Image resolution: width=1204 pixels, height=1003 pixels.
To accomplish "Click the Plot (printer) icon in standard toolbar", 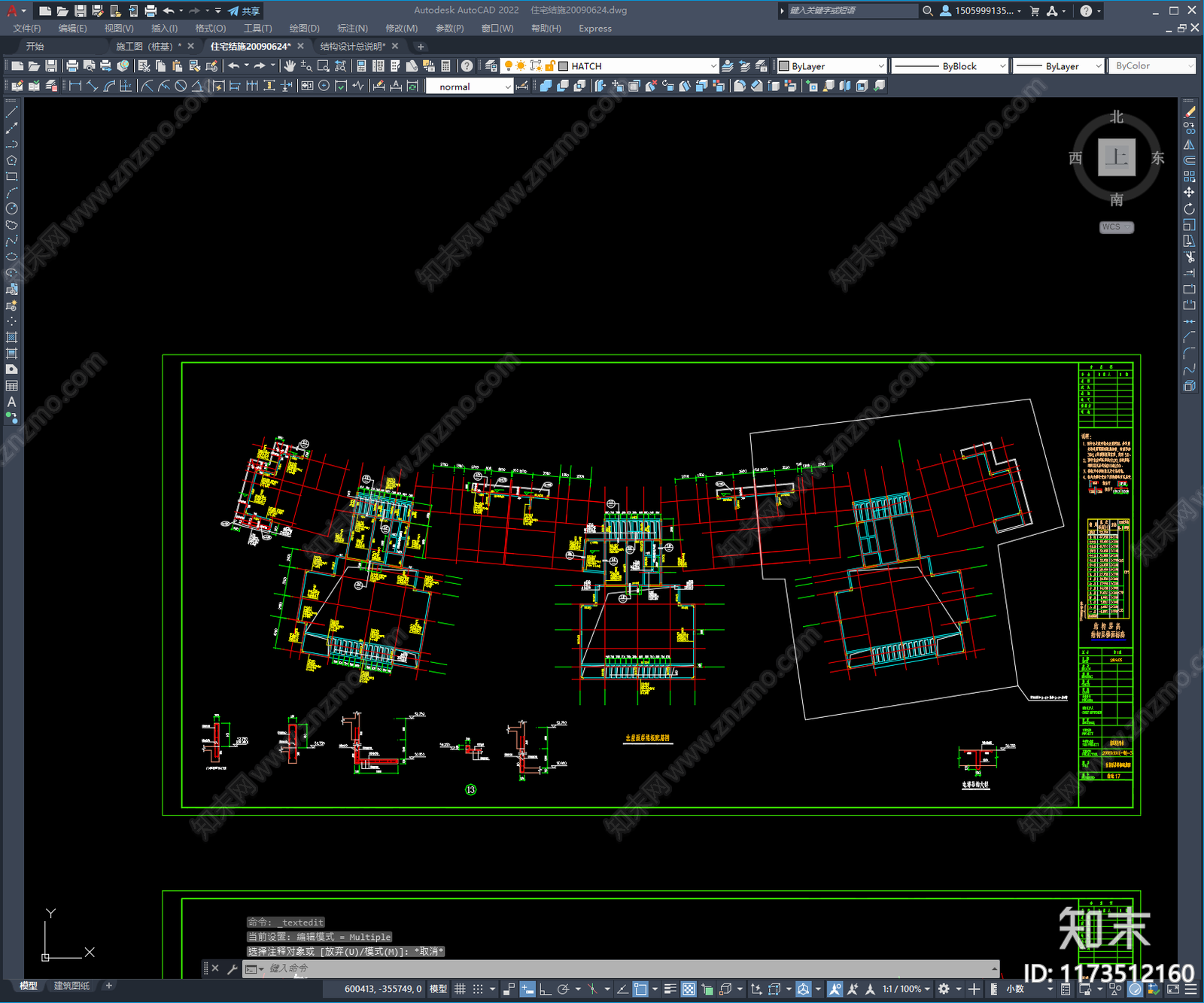I will [x=72, y=66].
